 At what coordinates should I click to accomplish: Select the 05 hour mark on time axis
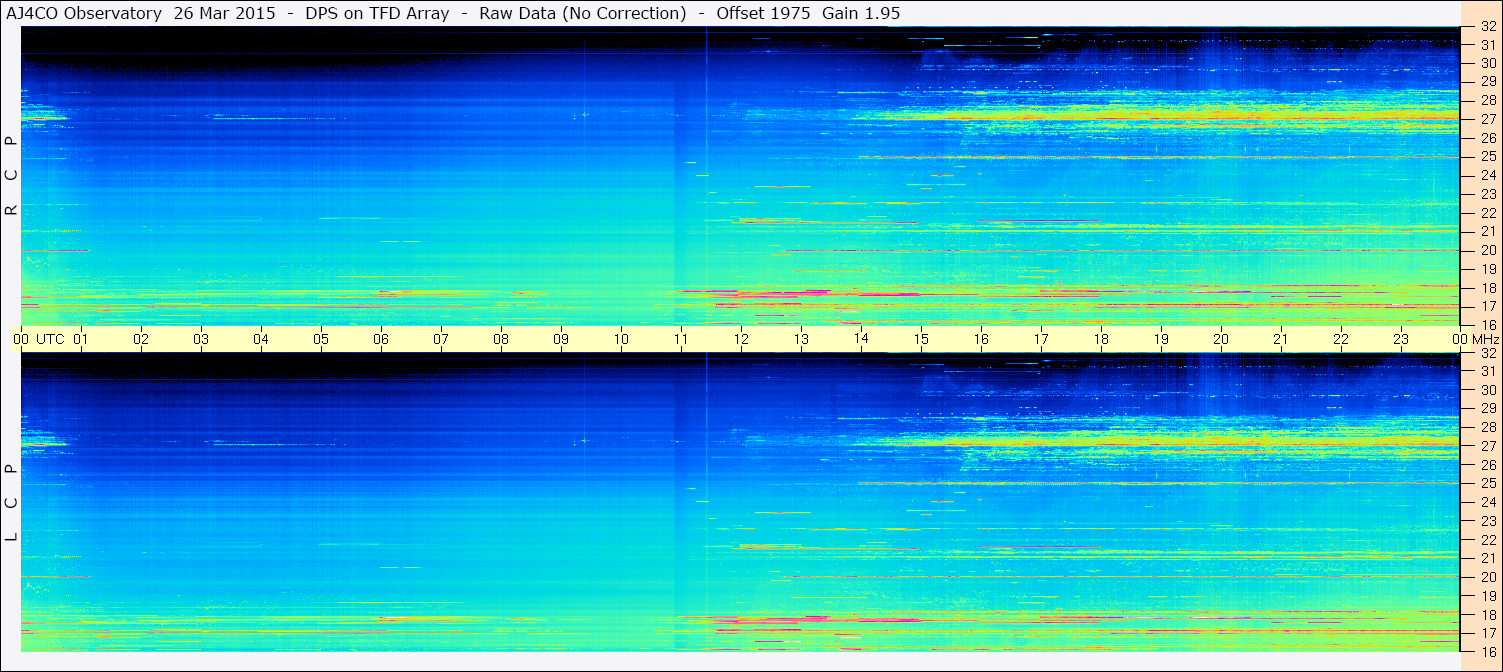coord(321,339)
